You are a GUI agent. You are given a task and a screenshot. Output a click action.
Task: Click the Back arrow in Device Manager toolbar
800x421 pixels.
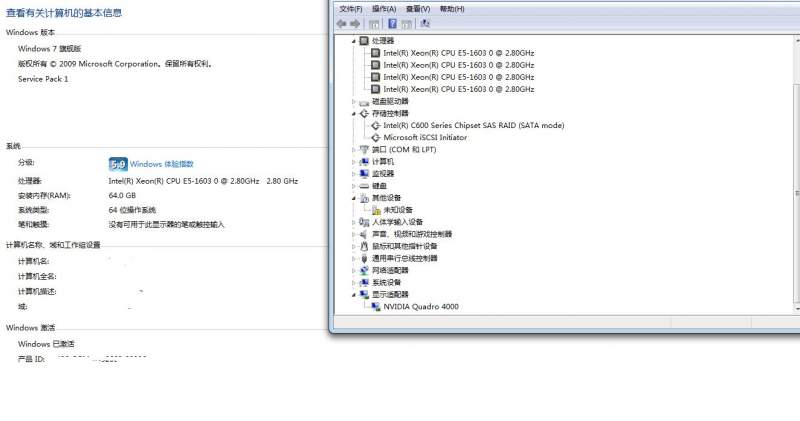click(341, 23)
